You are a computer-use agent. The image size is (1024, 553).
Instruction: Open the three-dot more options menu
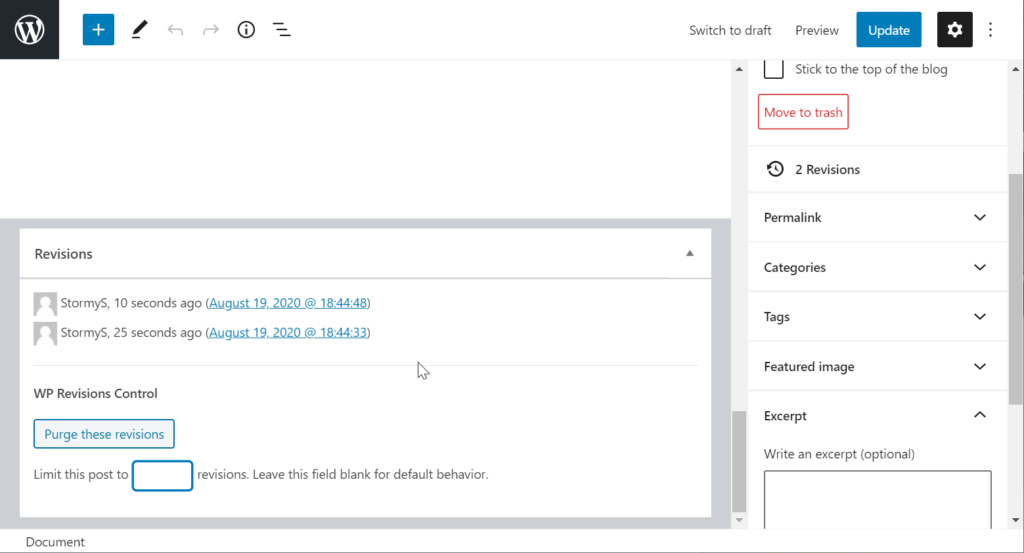click(x=991, y=30)
